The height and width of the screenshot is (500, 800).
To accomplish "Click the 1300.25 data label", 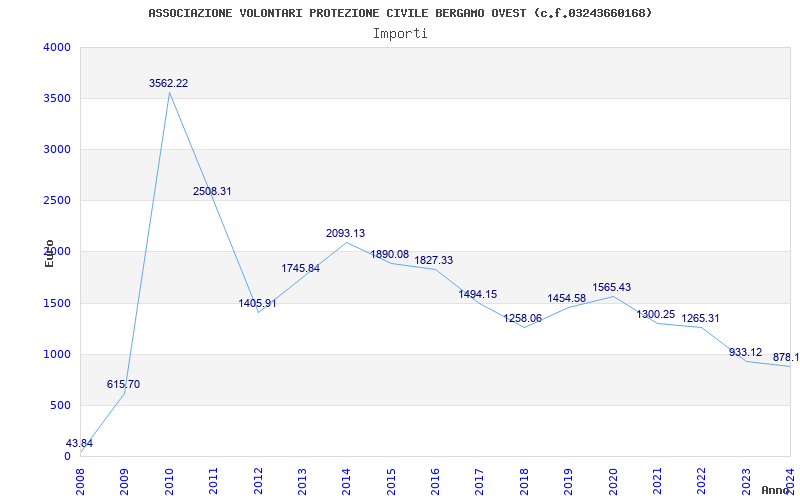I will (x=656, y=314).
